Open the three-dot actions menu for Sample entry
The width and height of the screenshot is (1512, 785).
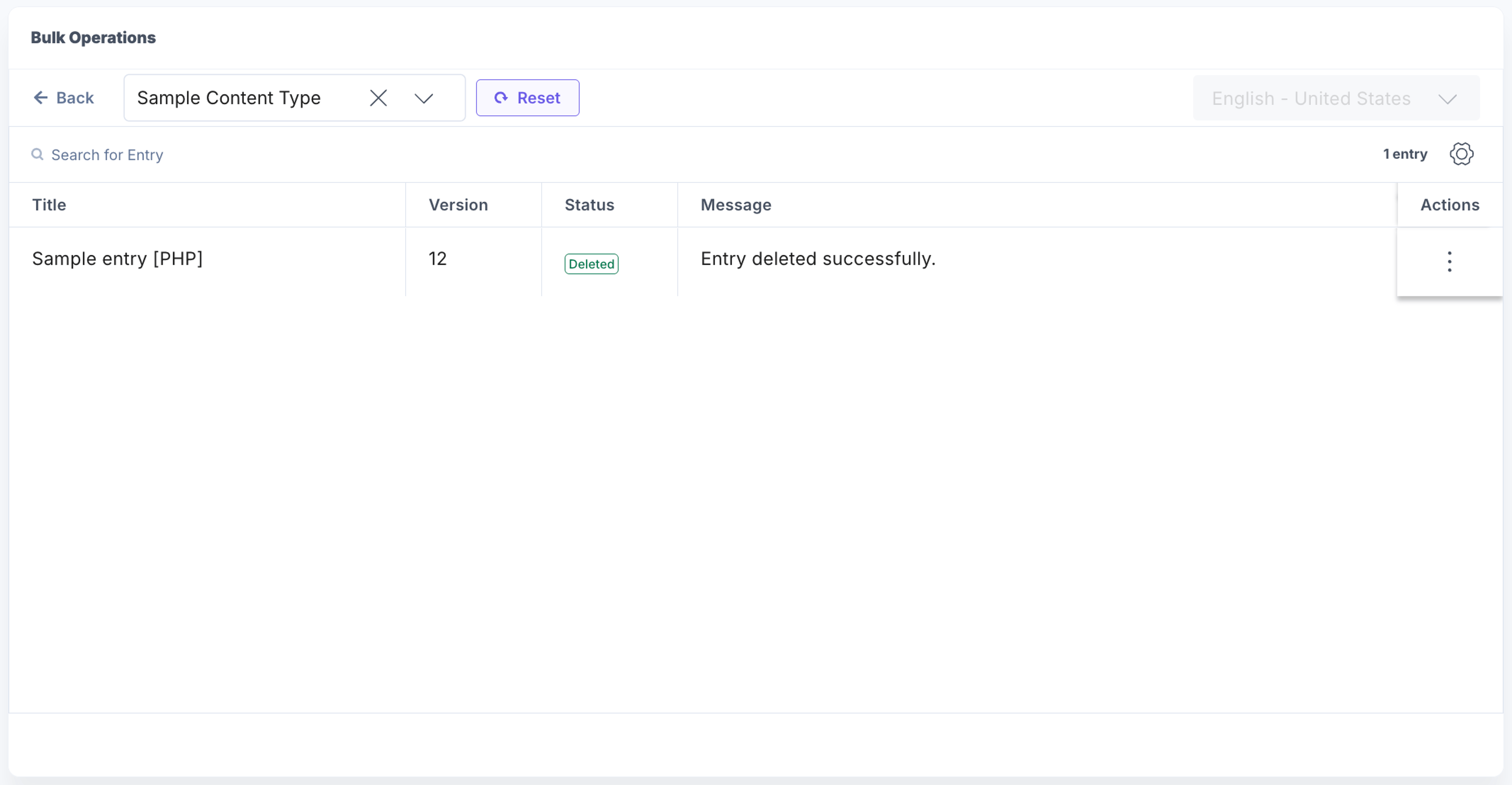point(1449,261)
